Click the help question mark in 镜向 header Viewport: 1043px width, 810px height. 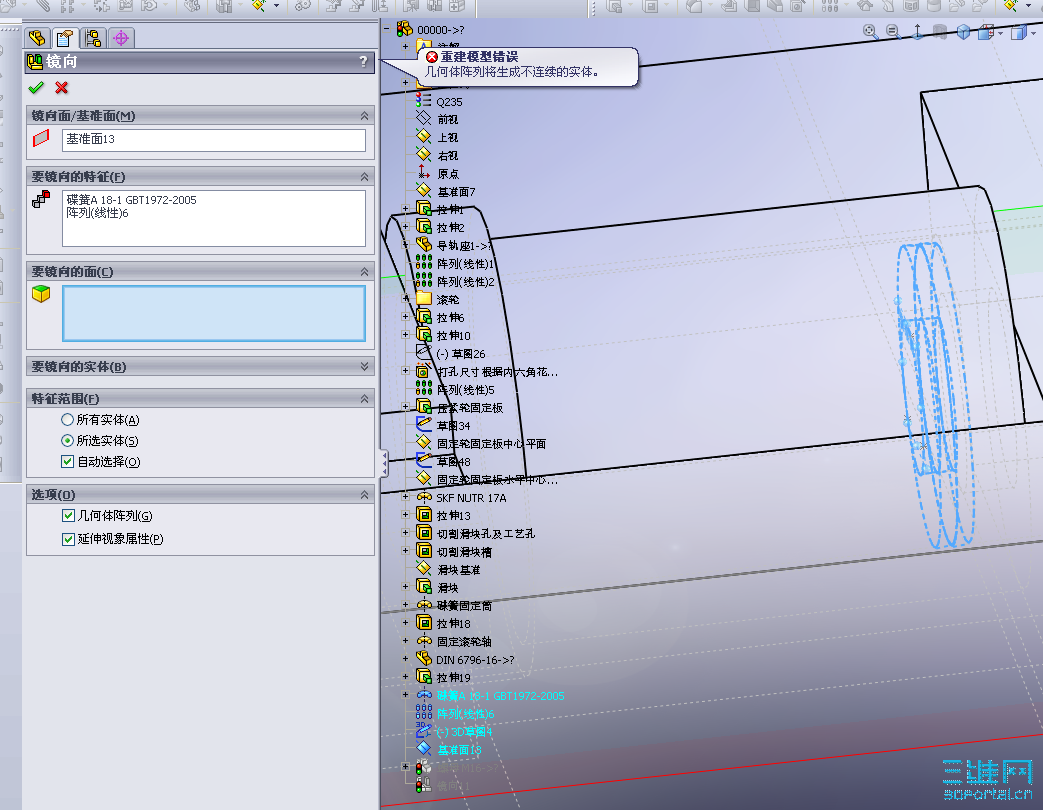[x=363, y=62]
